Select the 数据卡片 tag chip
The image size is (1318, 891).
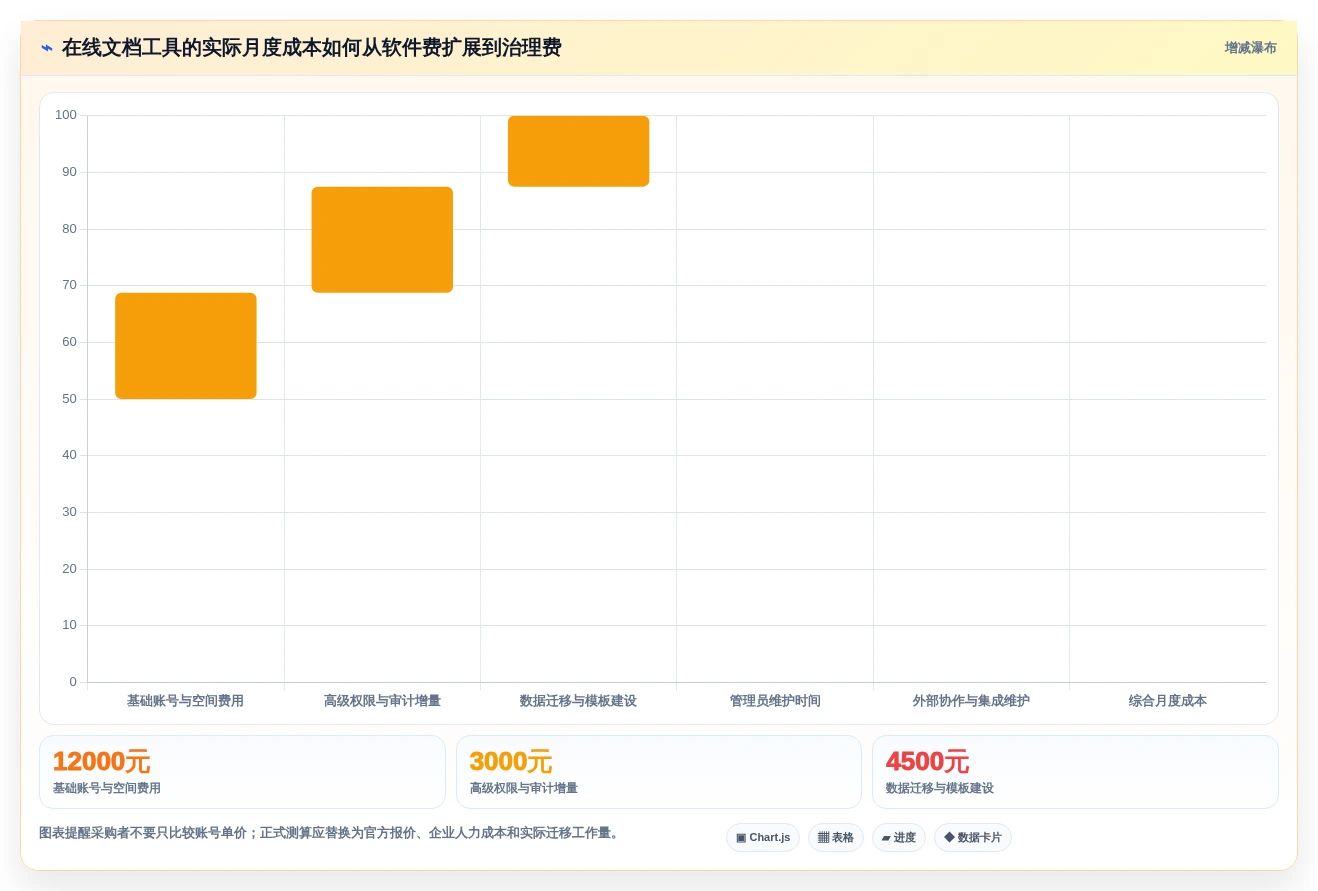tap(973, 838)
